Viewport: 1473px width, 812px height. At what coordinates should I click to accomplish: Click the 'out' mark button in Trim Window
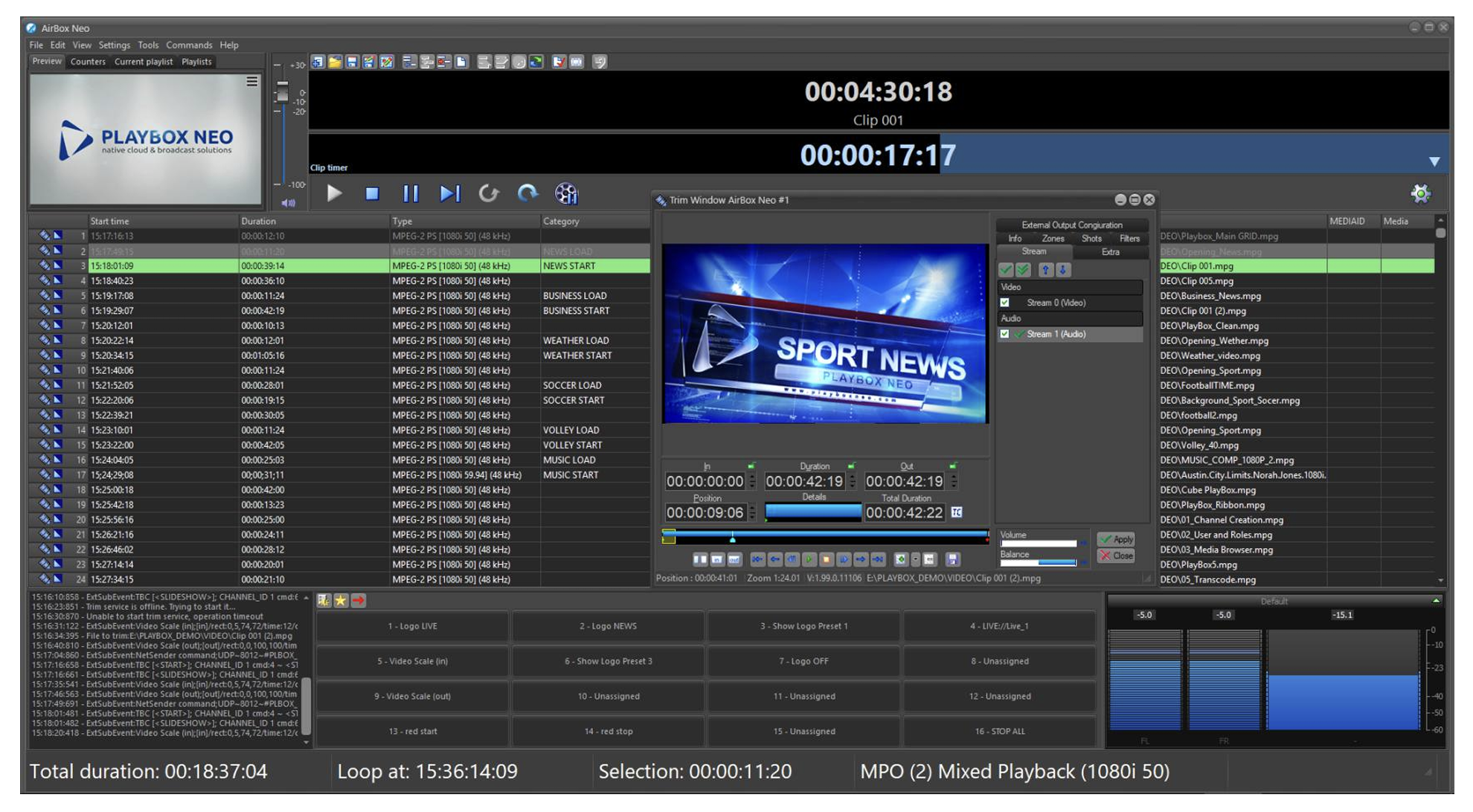(734, 559)
